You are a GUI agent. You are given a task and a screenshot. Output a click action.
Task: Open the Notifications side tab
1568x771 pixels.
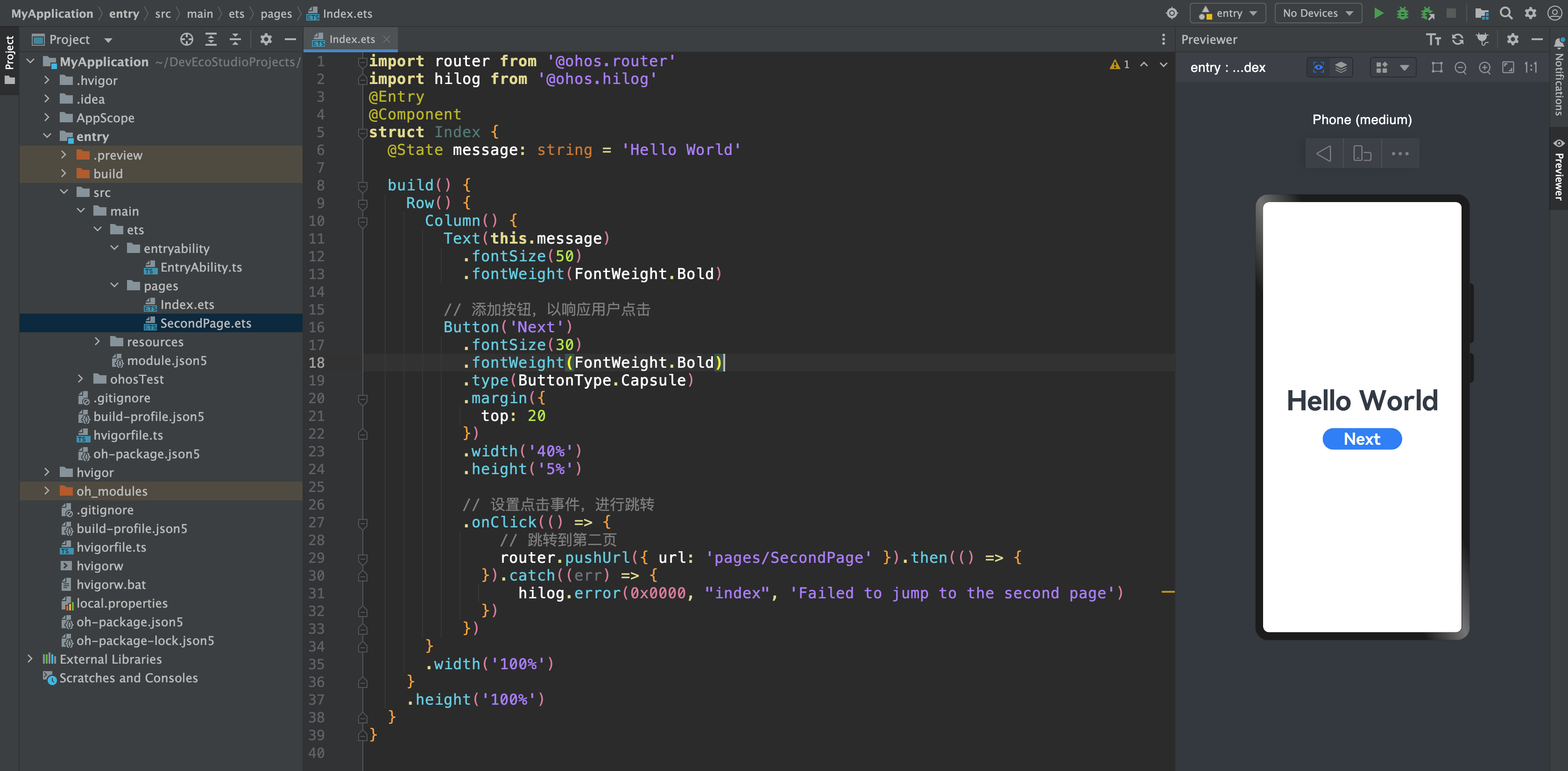1559,79
